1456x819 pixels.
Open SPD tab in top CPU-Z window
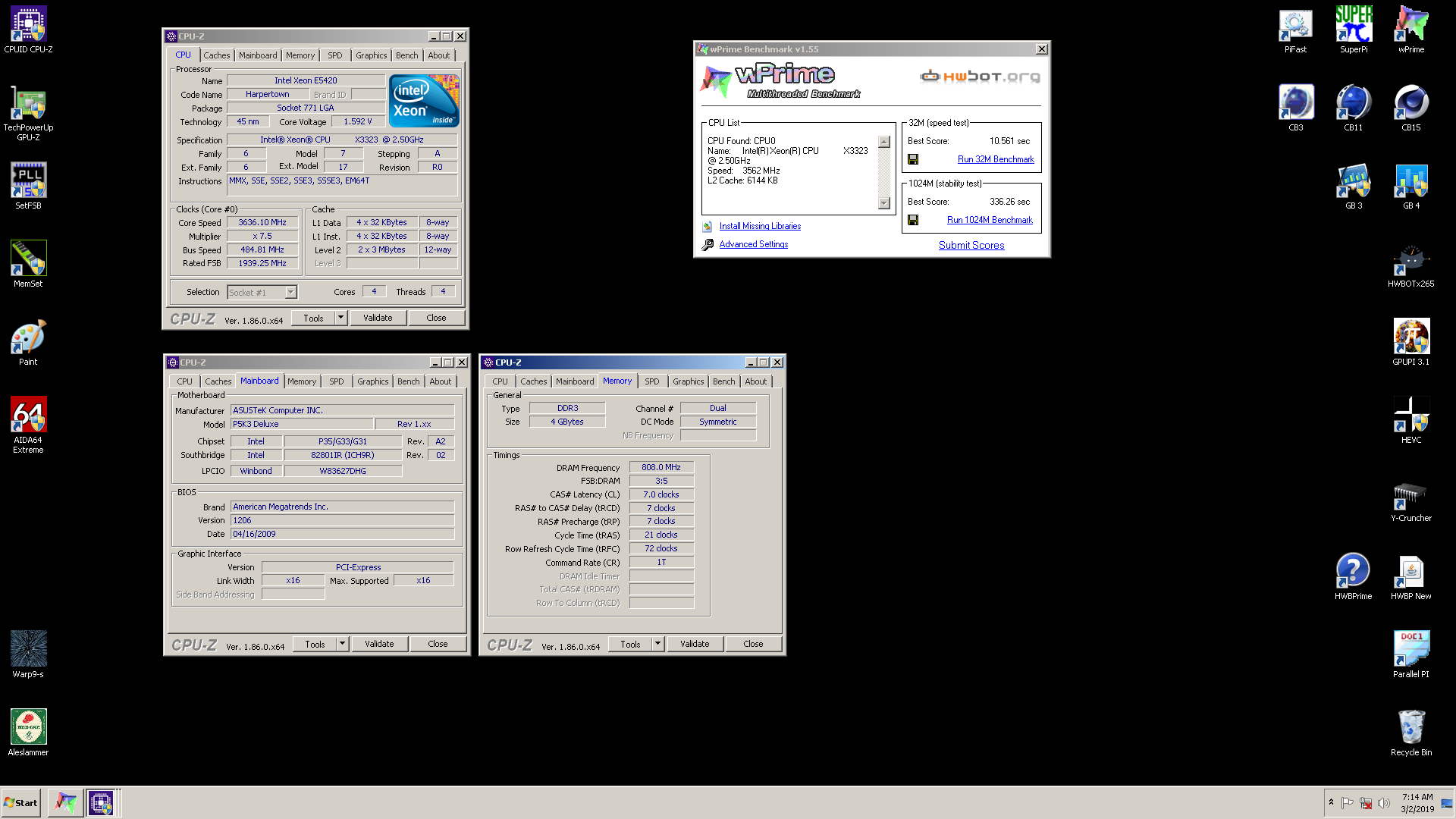tap(335, 55)
